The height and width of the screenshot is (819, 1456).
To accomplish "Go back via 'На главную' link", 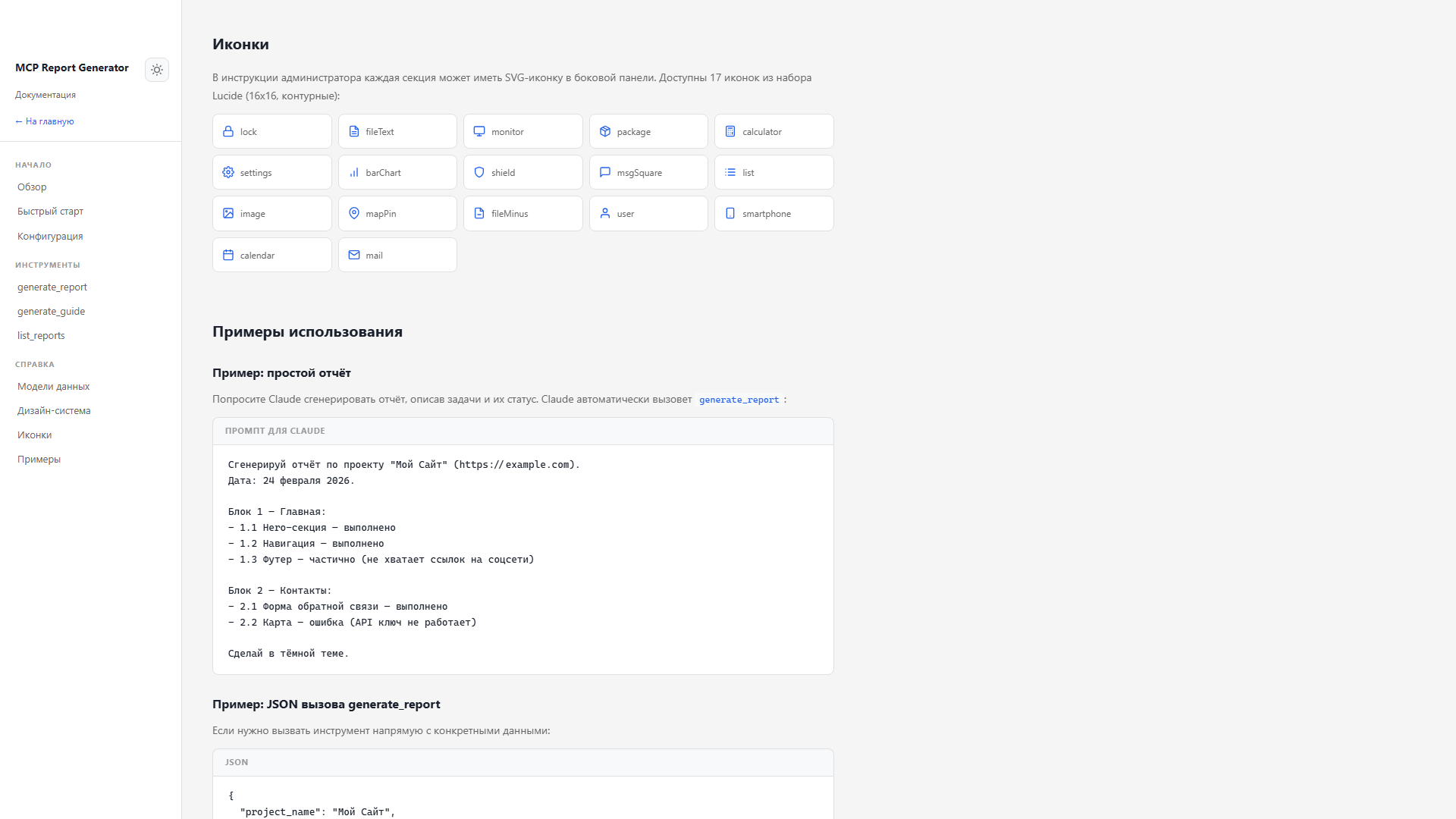I will pyautogui.click(x=45, y=121).
